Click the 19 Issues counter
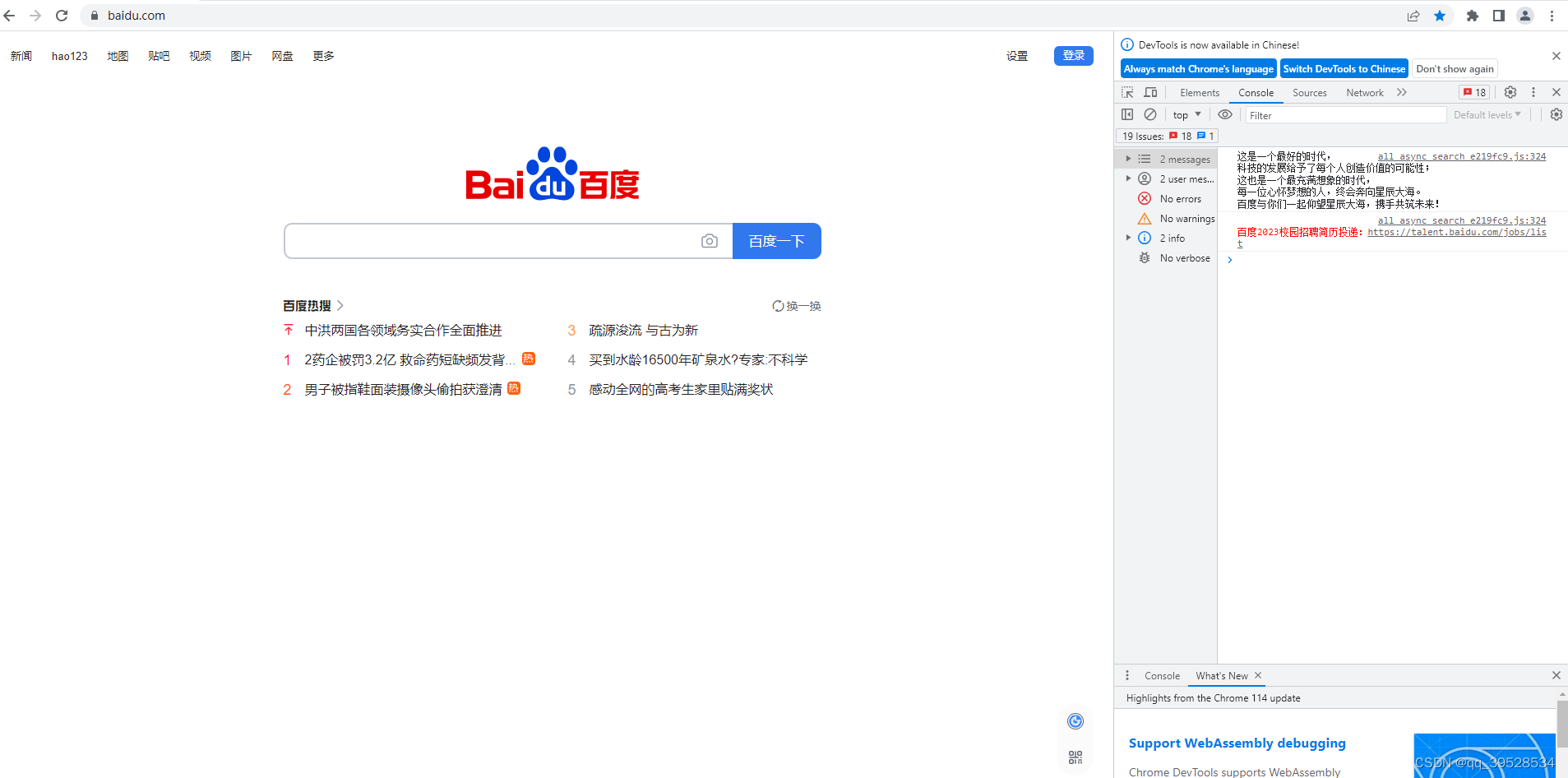This screenshot has width=1568, height=778. coord(1167,136)
